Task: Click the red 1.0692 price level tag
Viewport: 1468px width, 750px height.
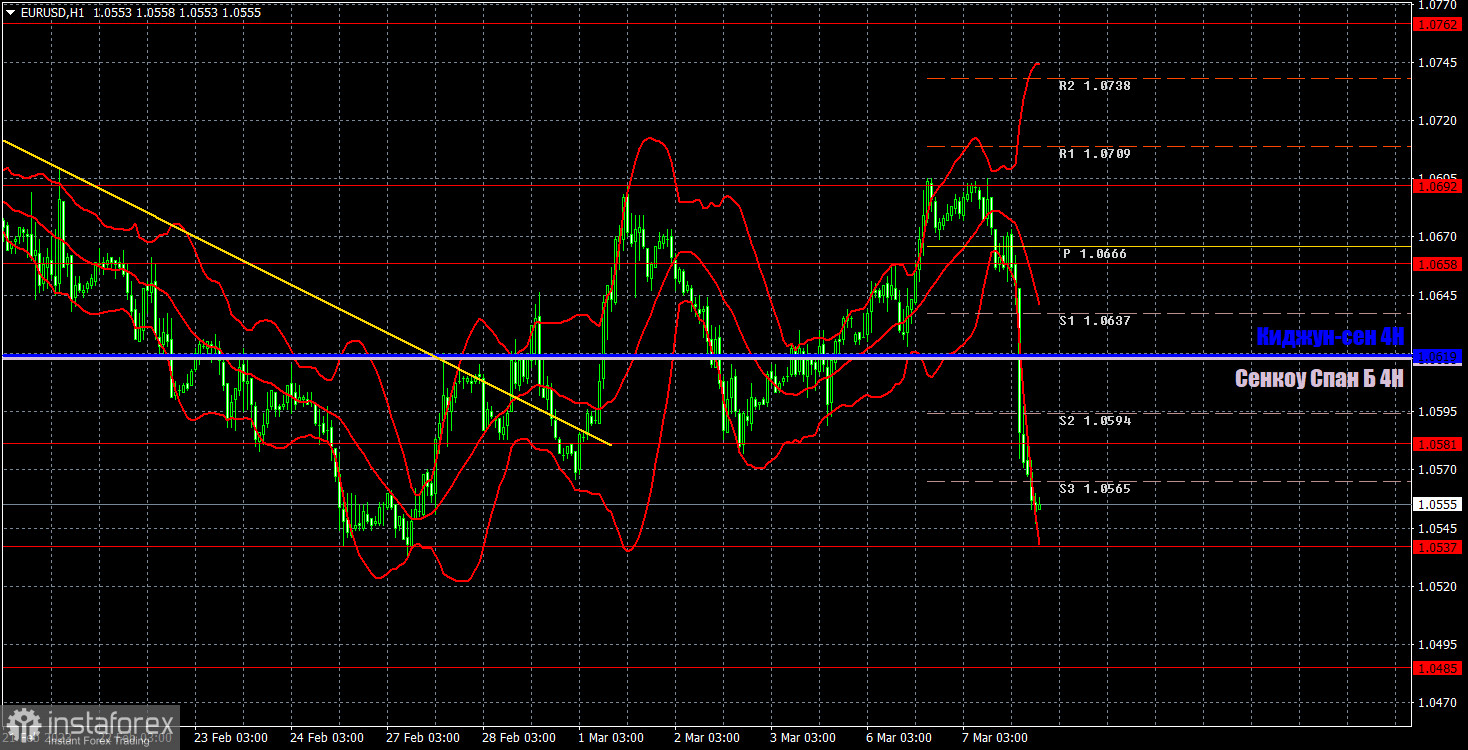Action: tap(1438, 186)
